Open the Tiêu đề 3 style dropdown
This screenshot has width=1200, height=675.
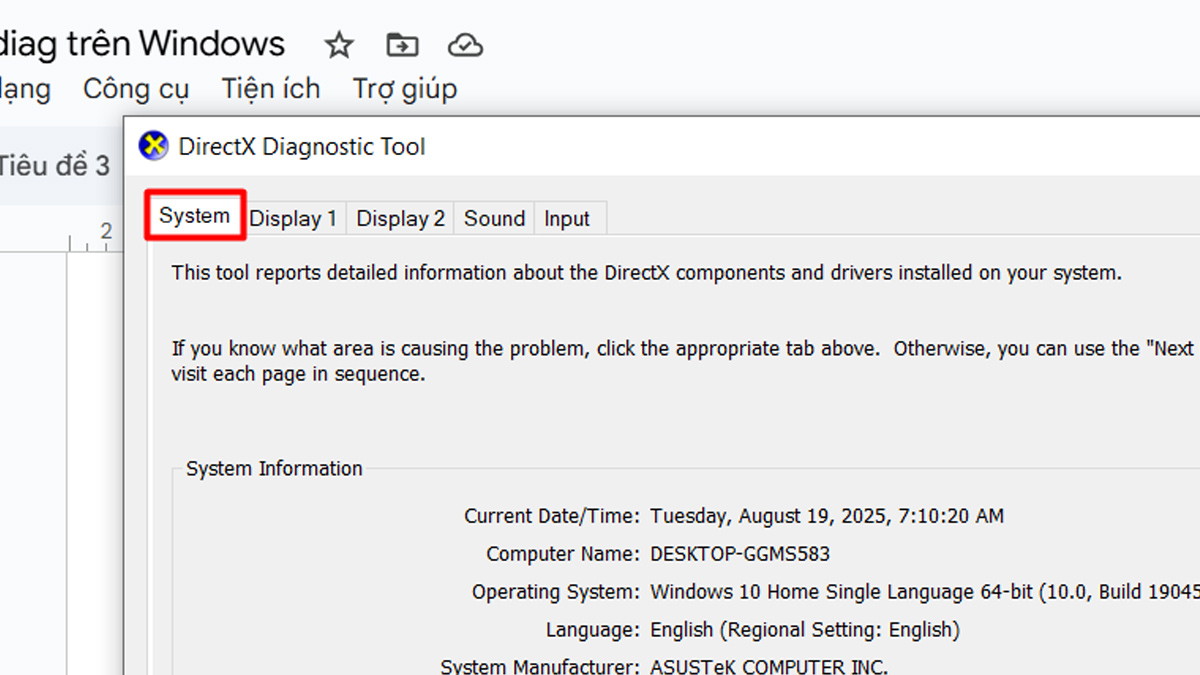(54, 165)
